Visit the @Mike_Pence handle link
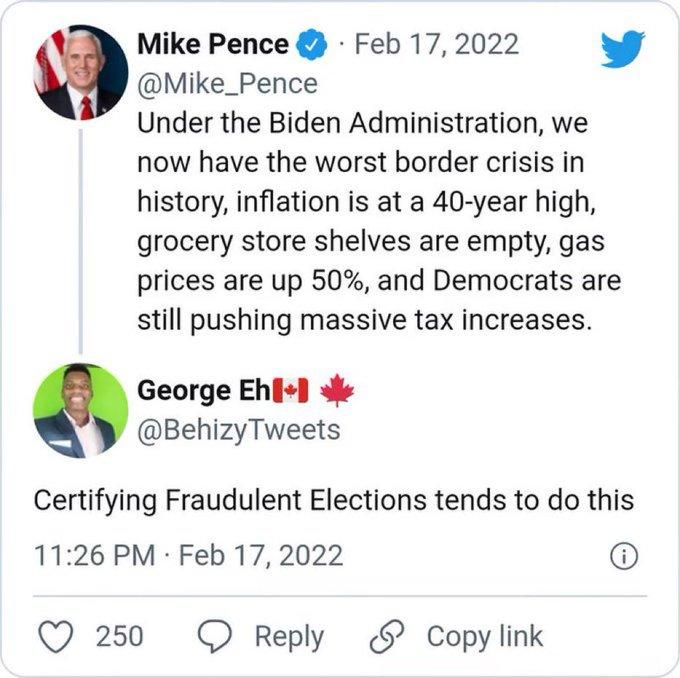The image size is (680, 678). 226,83
